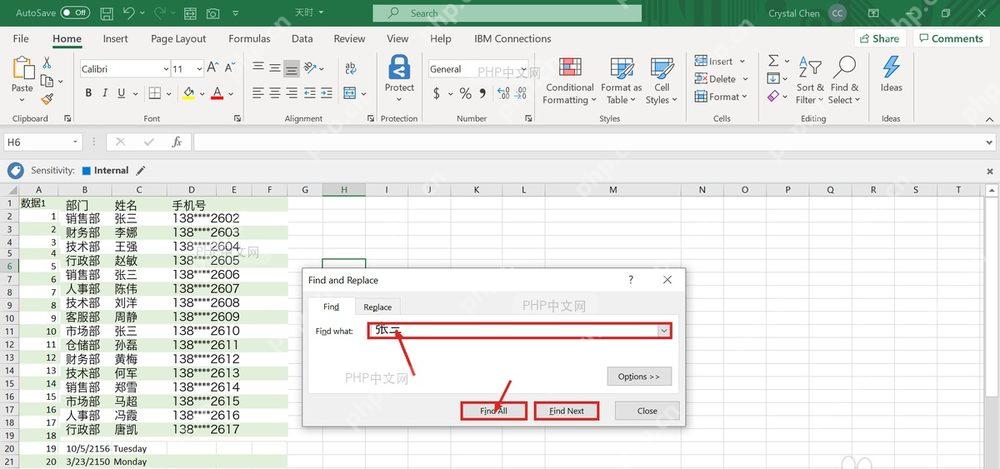Click Increase Font Size icon
The height and width of the screenshot is (469, 1000).
[213, 68]
